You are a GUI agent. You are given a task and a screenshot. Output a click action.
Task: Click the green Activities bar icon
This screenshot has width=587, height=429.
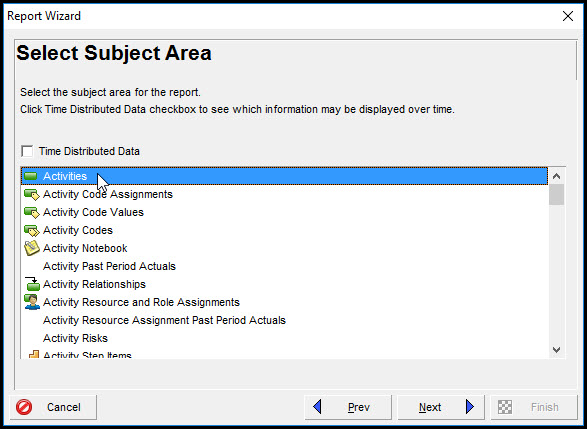click(31, 176)
